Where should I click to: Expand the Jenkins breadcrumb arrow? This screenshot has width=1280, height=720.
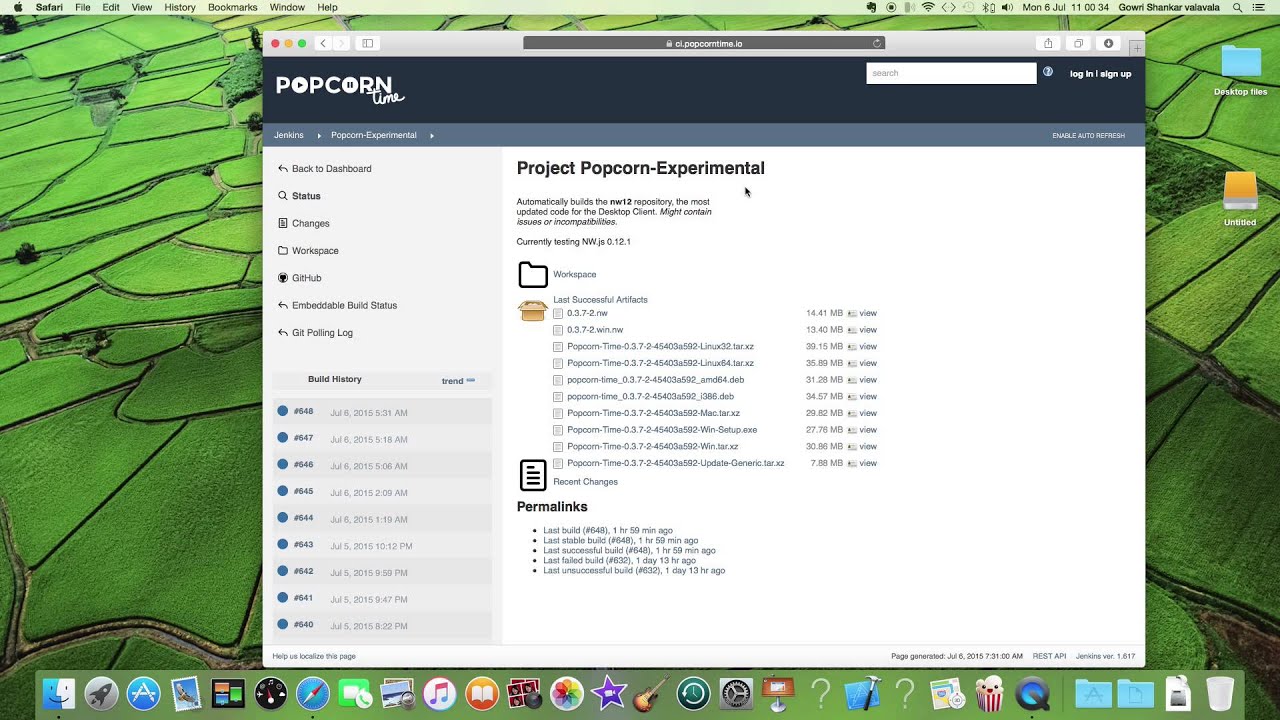[x=320, y=135]
